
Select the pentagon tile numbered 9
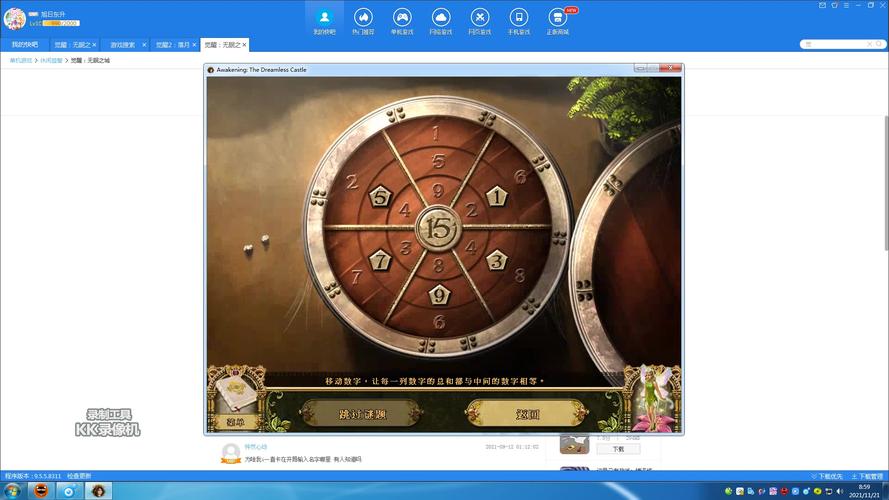439,295
